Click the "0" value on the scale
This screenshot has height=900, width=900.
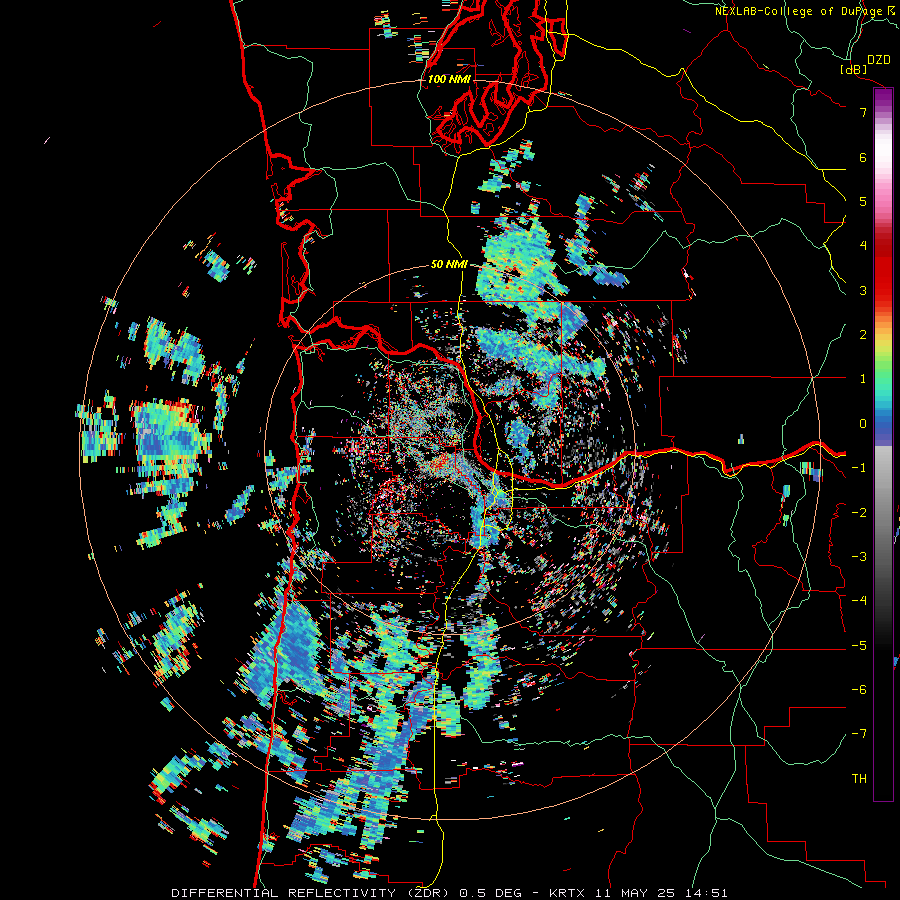(x=863, y=424)
